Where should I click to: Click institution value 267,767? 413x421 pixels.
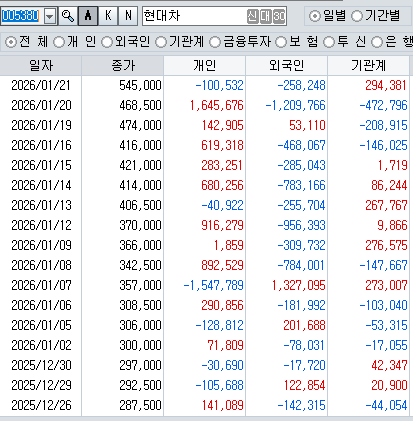[x=386, y=206]
